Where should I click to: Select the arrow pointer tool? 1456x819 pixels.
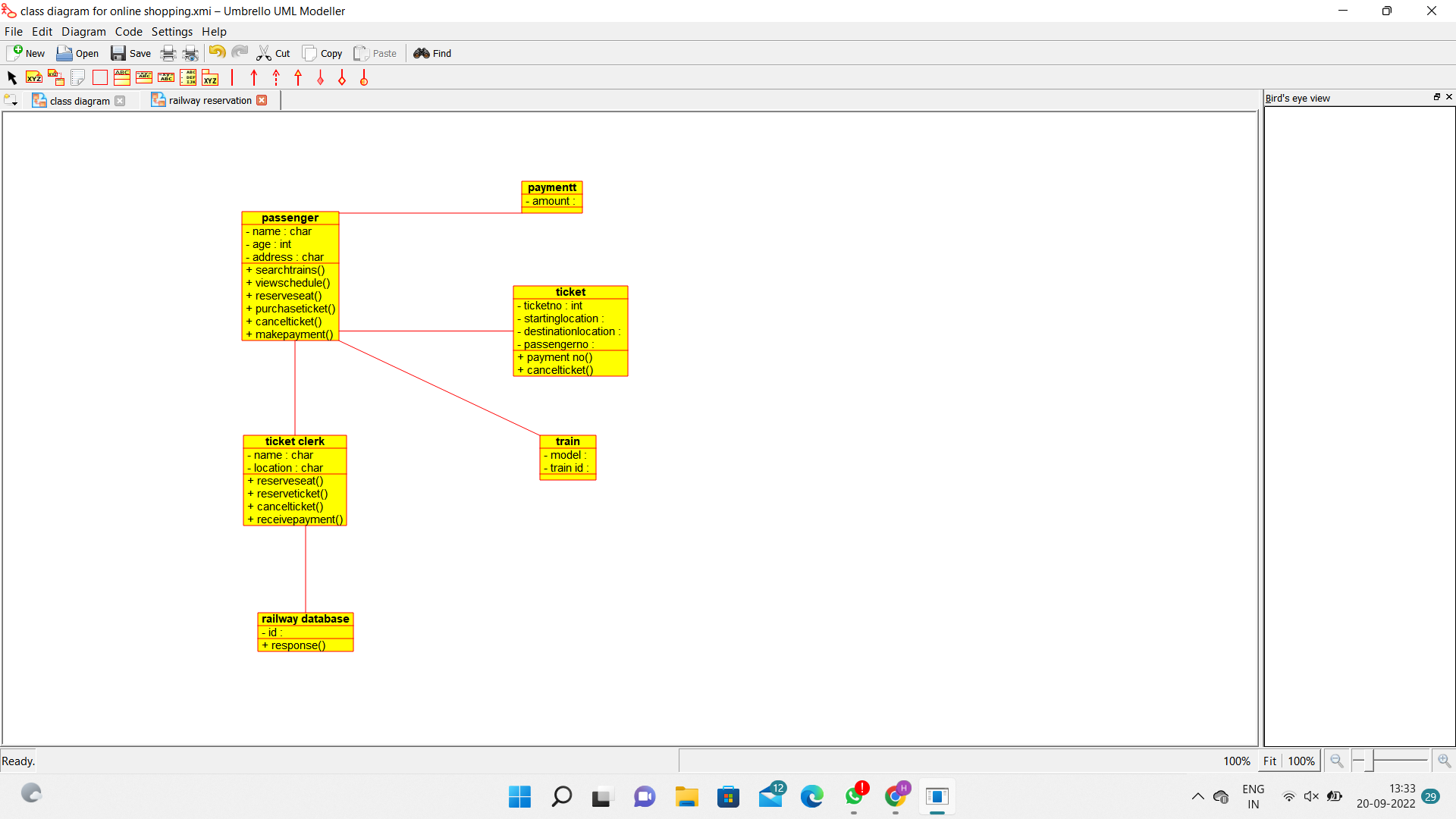[11, 77]
